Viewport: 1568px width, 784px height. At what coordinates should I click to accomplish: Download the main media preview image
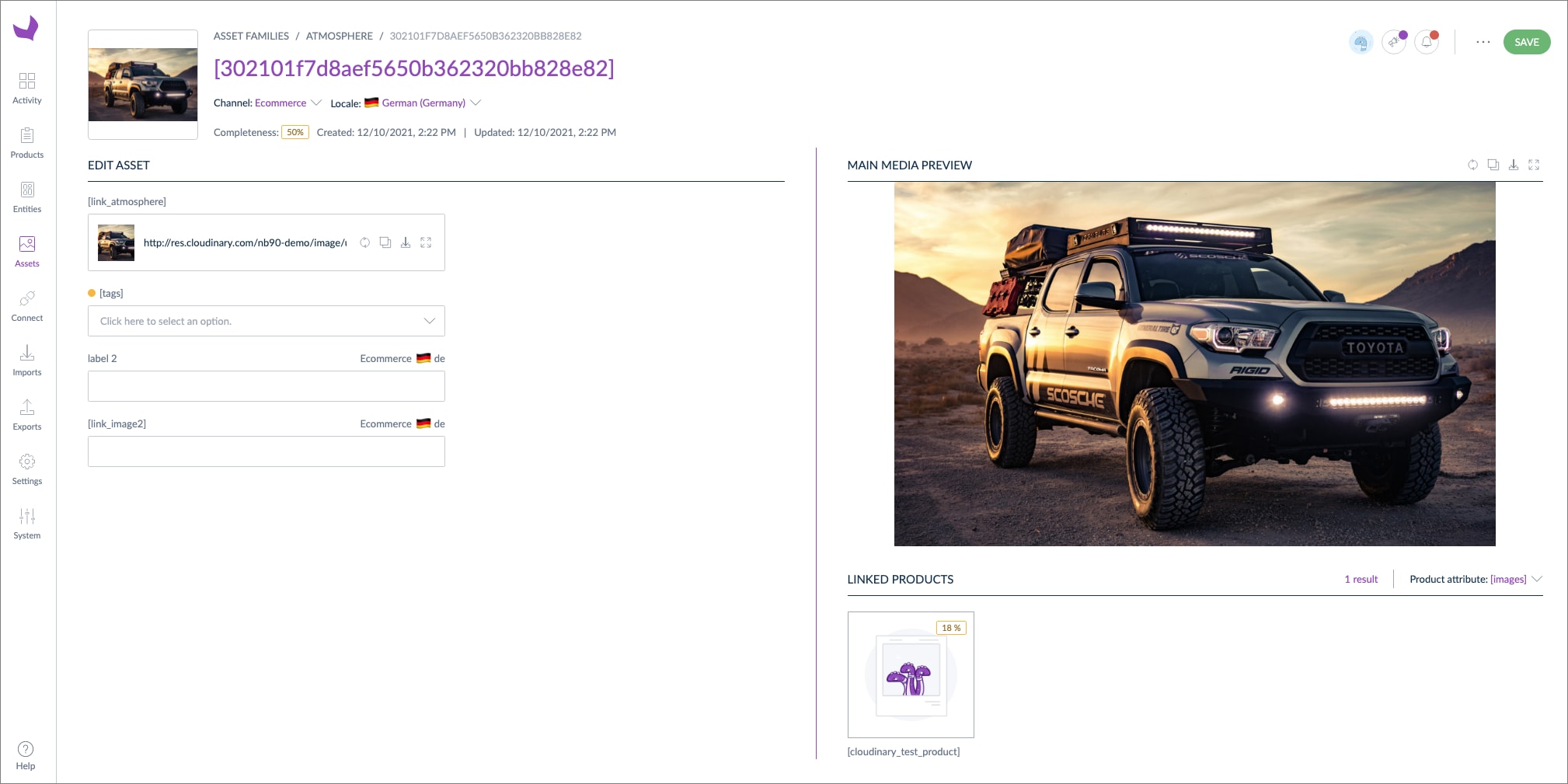[1513, 165]
